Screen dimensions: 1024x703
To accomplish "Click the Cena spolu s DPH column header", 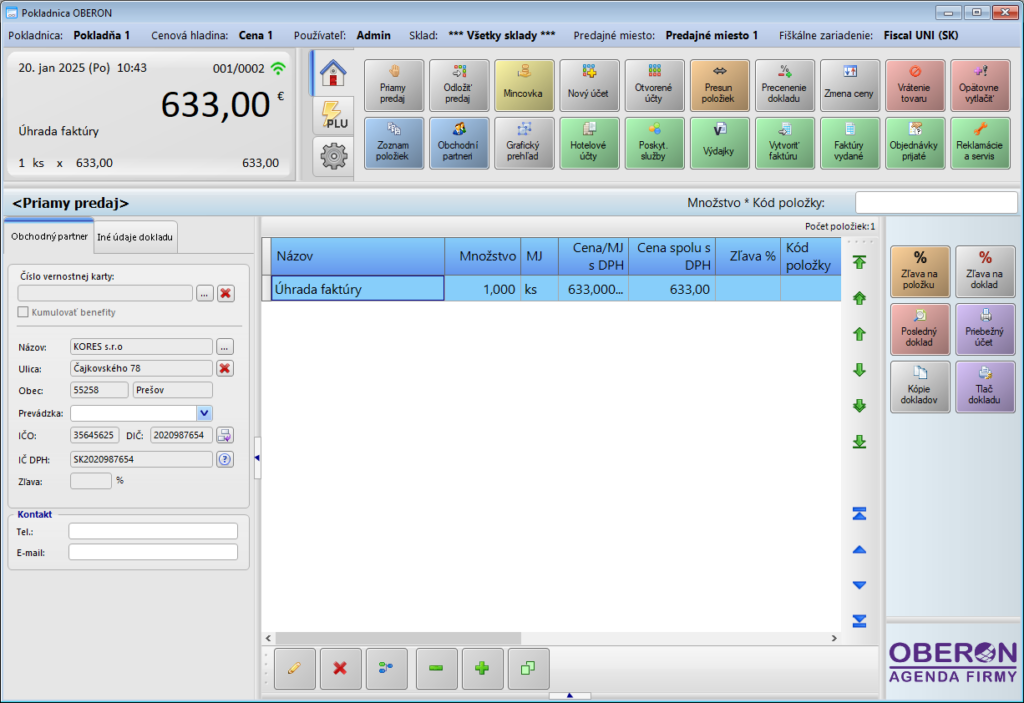I will [672, 256].
